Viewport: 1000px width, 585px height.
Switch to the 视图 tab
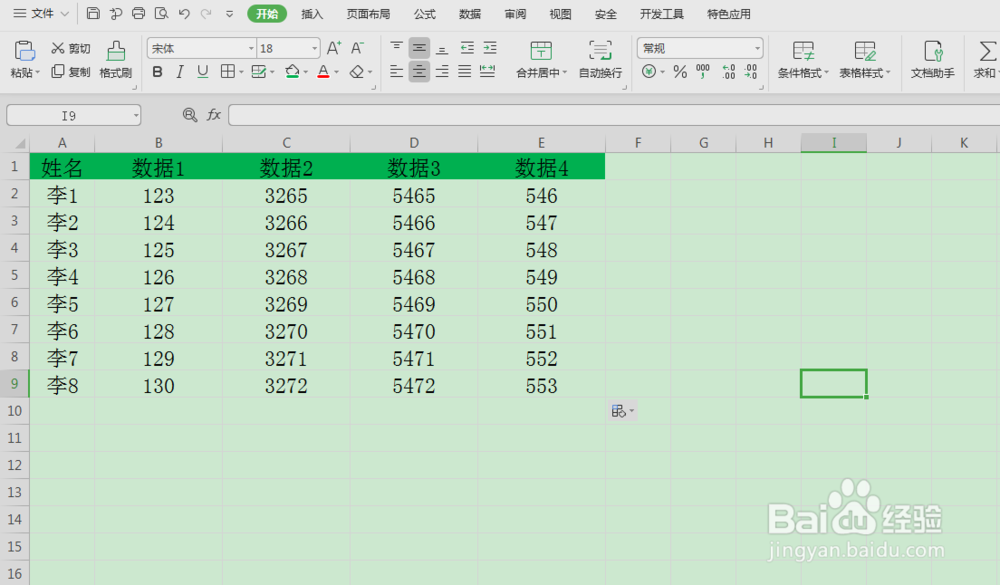tap(560, 14)
